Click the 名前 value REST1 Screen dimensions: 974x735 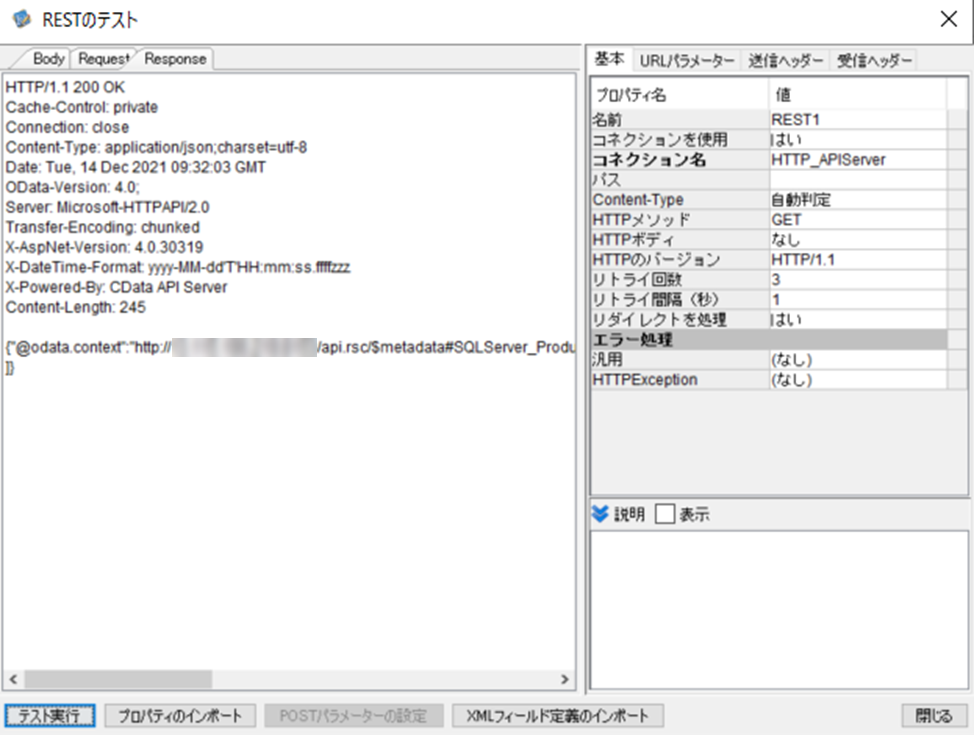(858, 119)
